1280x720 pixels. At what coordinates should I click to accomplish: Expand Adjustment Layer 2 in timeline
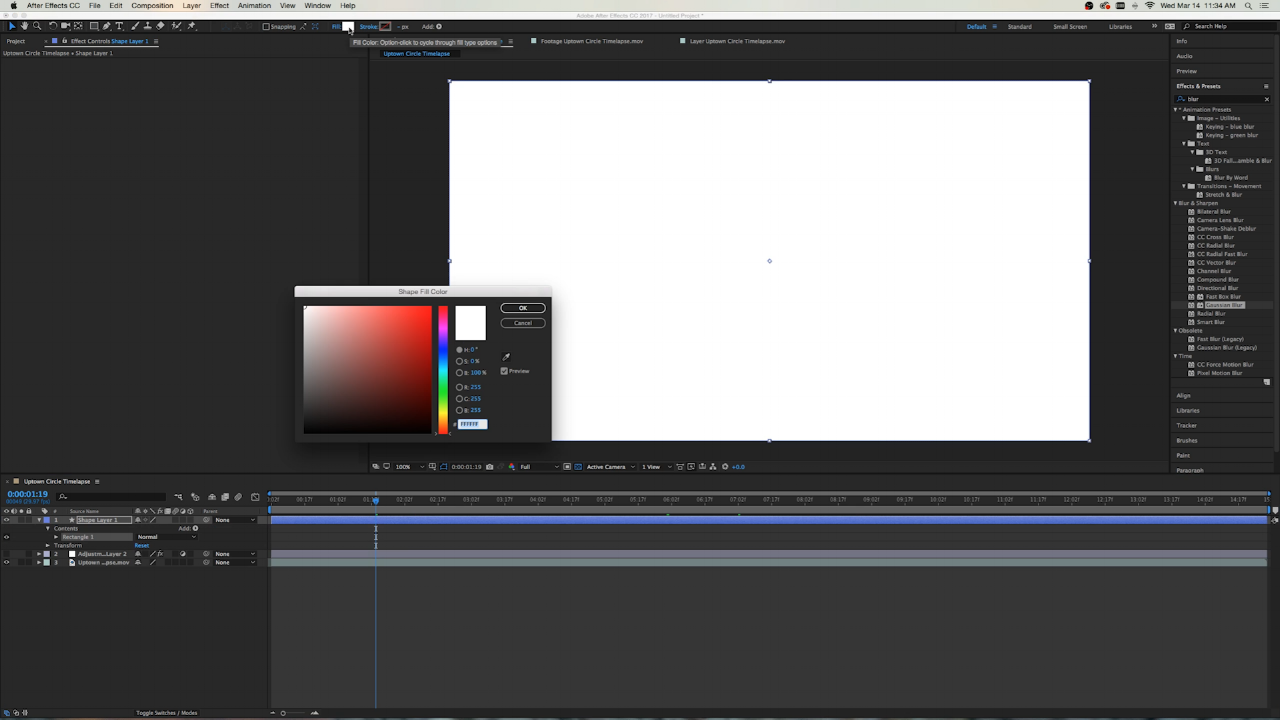(x=39, y=554)
